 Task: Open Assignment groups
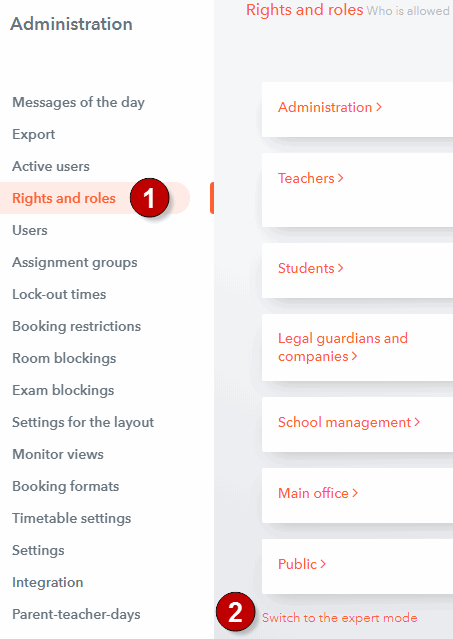point(75,262)
